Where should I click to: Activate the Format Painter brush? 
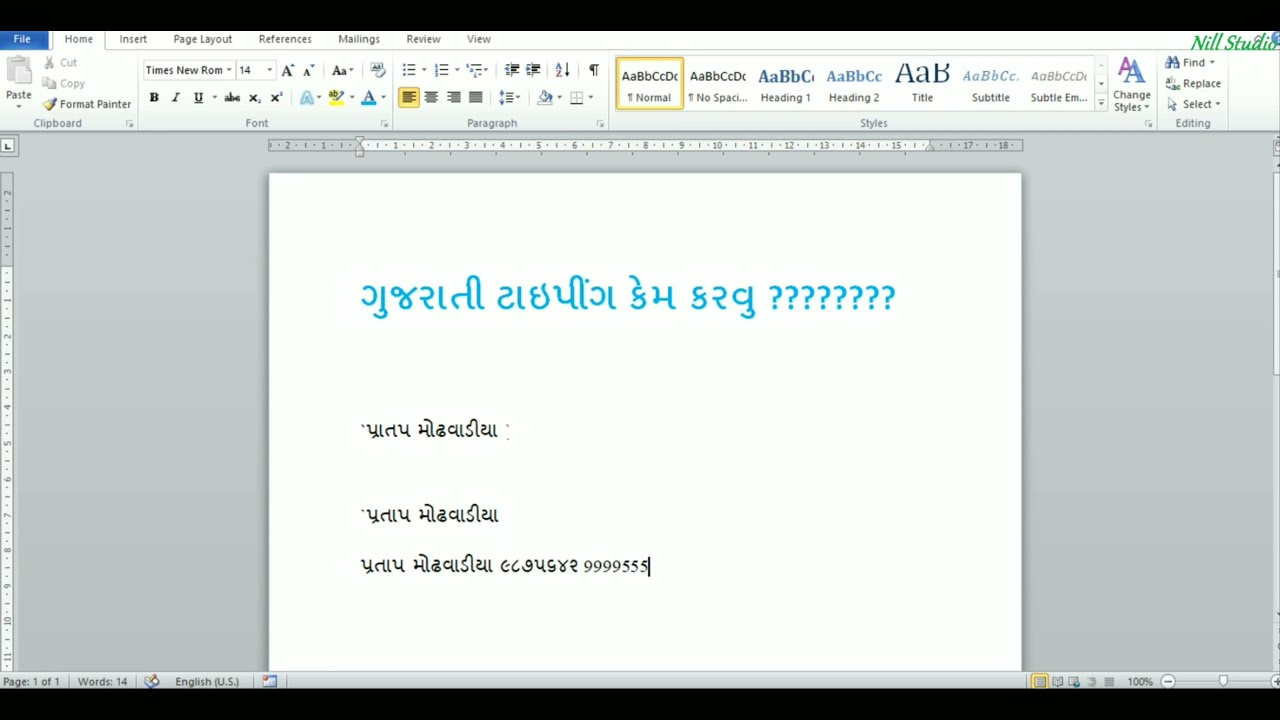(87, 104)
